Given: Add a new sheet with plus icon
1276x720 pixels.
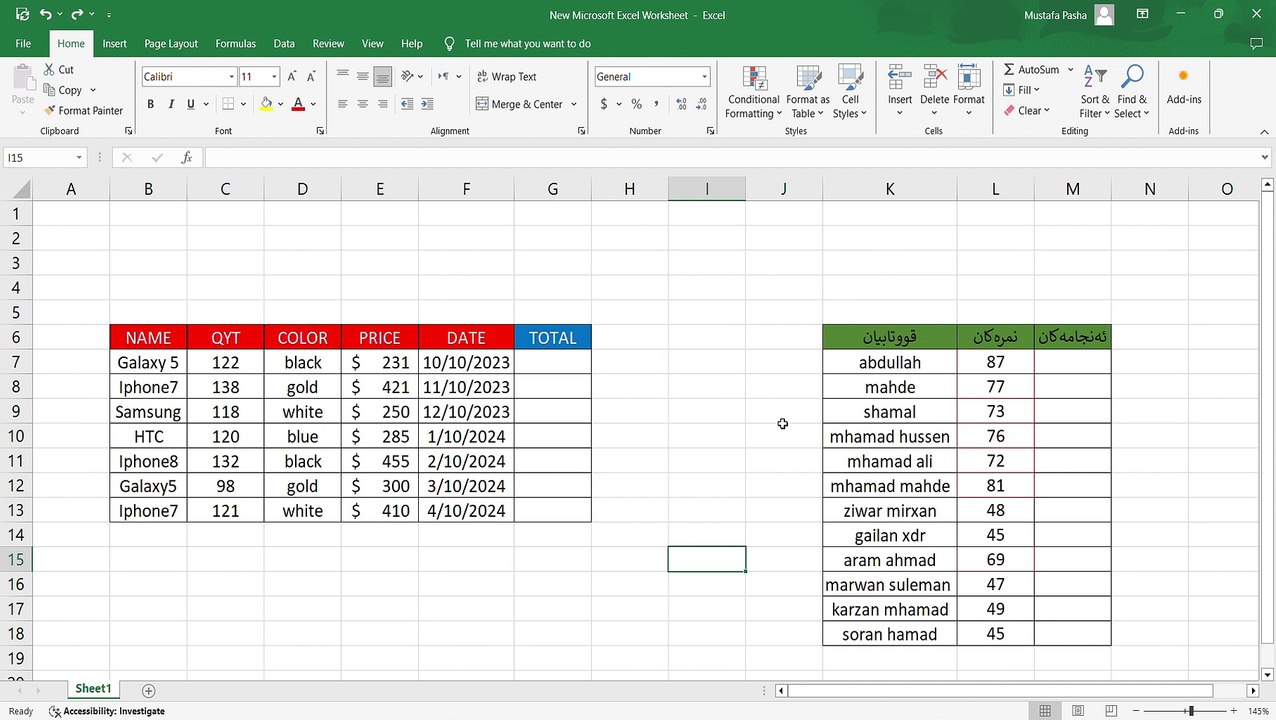Looking at the screenshot, I should (x=149, y=691).
